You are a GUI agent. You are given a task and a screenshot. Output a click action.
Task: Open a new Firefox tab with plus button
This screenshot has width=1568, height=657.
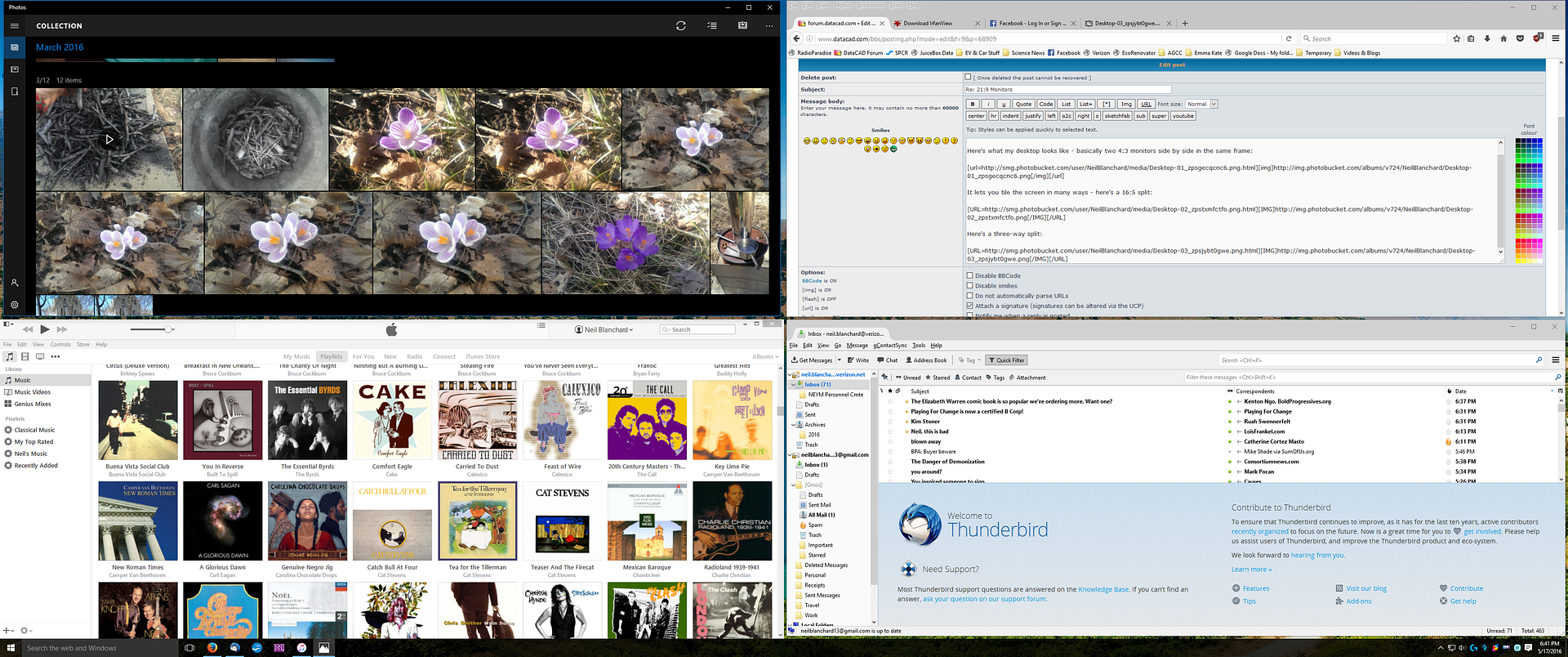click(1185, 23)
